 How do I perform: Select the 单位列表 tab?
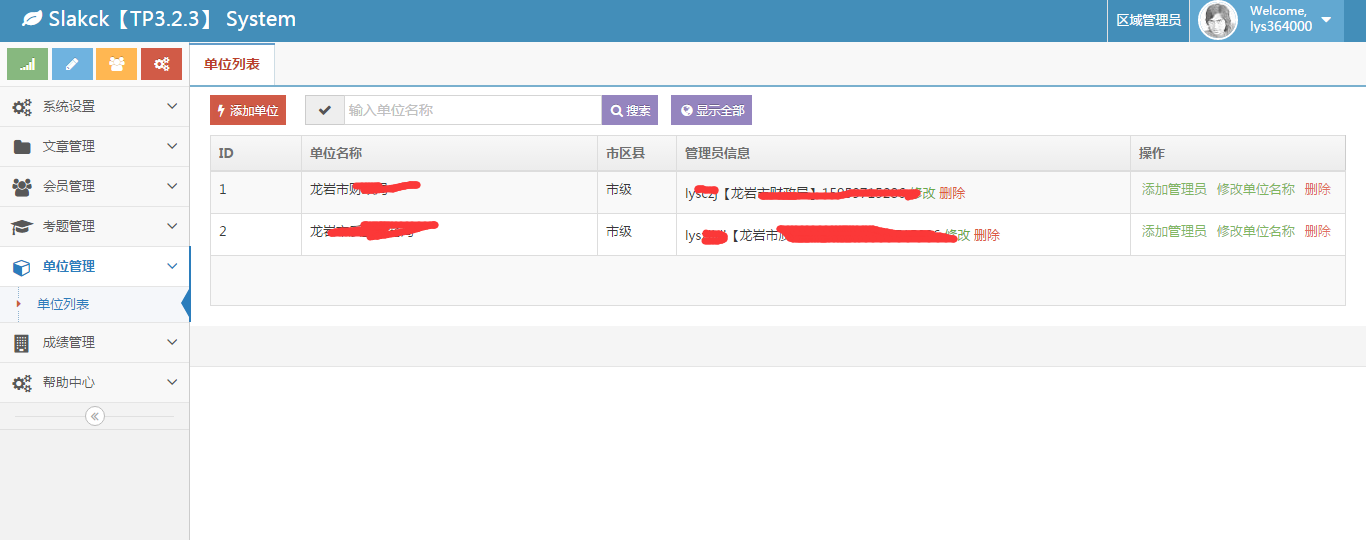point(232,64)
